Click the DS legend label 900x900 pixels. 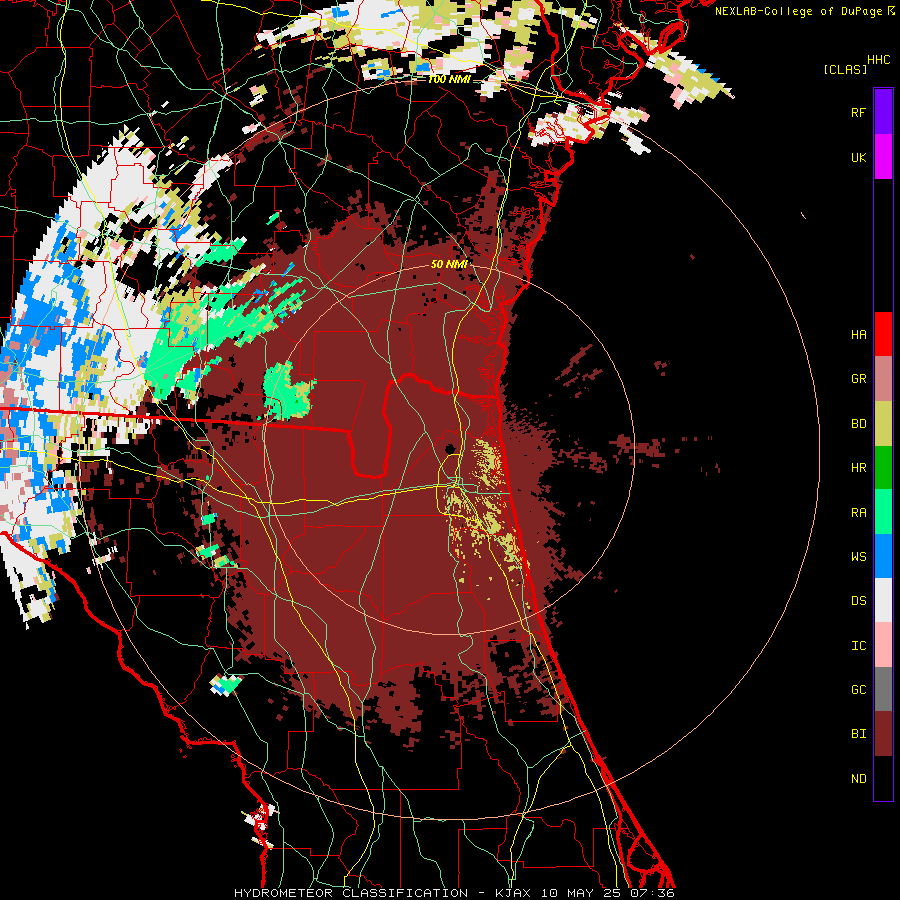(858, 601)
